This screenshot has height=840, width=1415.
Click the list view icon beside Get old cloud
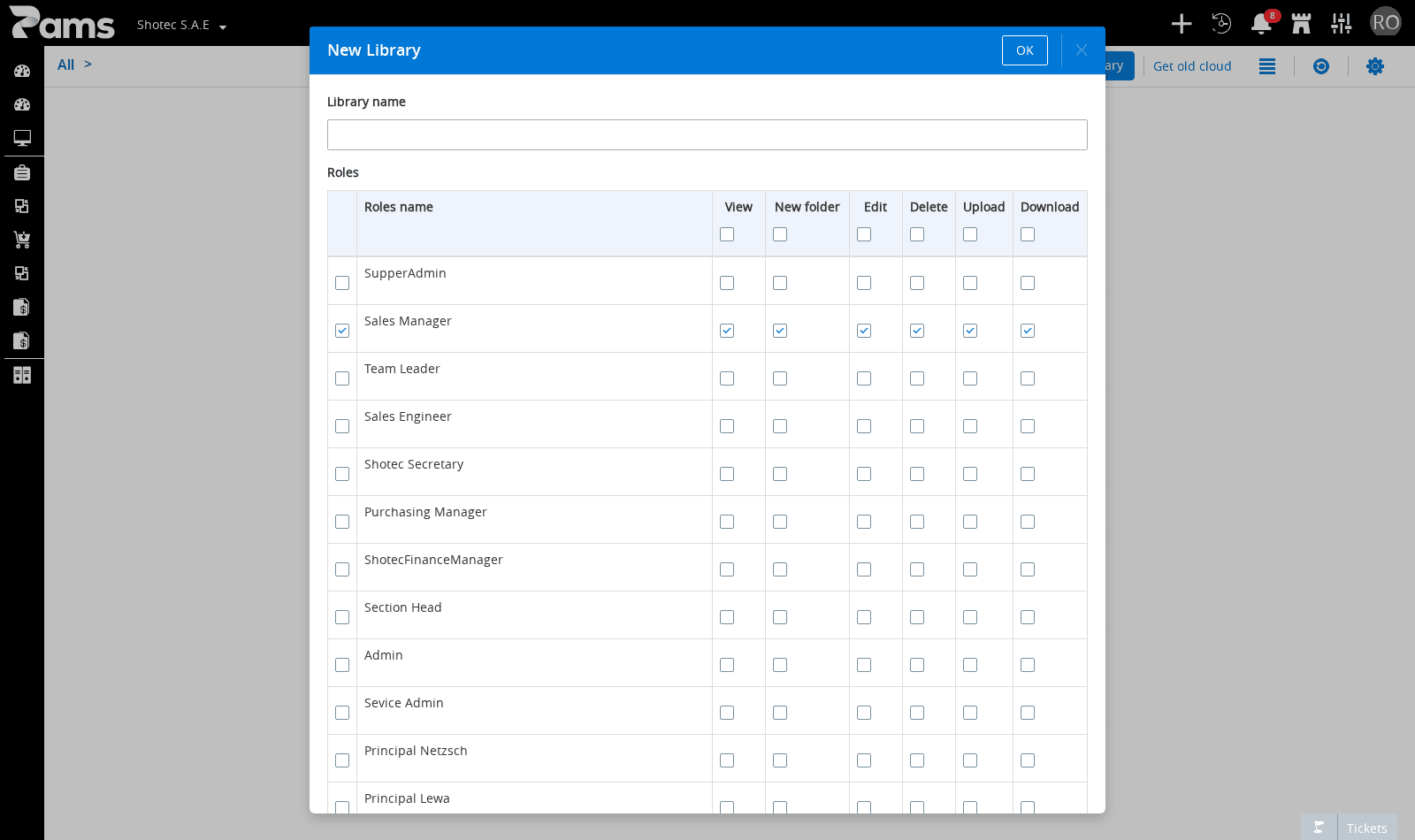point(1267,66)
